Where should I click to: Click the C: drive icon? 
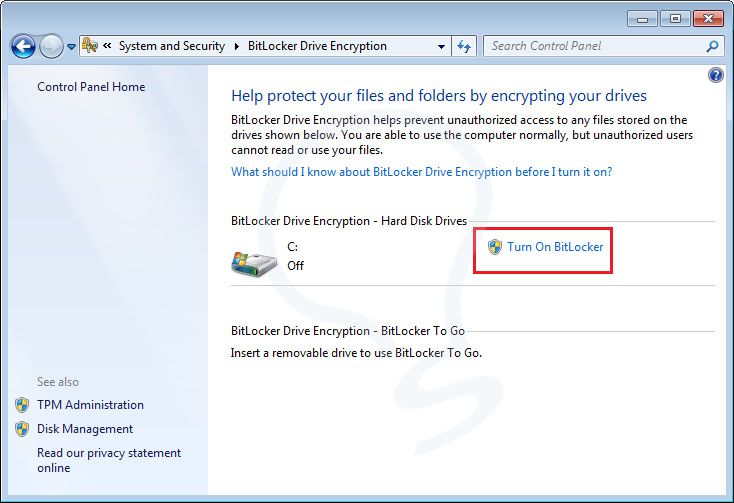[254, 261]
